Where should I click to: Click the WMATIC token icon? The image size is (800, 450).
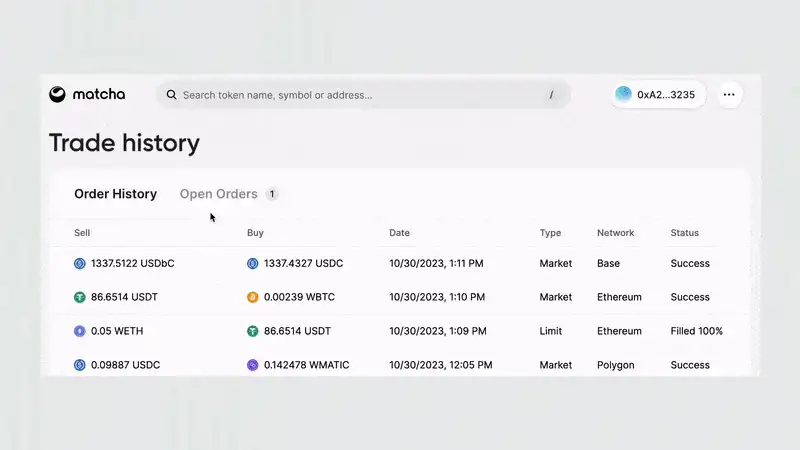click(253, 365)
